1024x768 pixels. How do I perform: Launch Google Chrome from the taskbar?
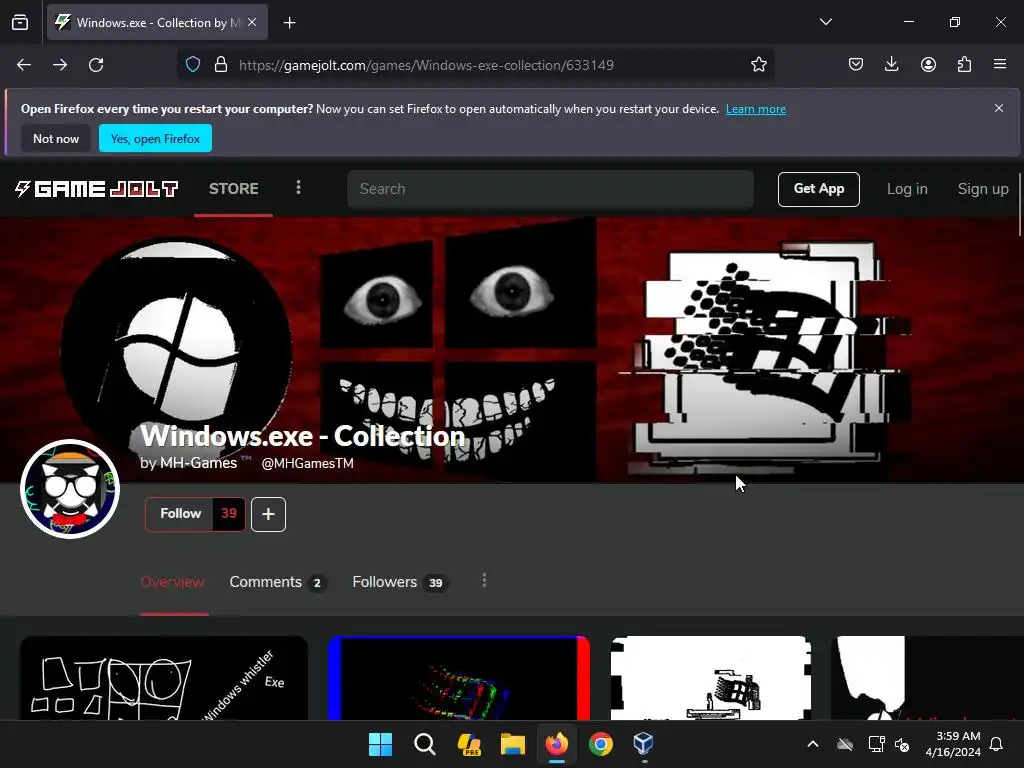coord(601,744)
